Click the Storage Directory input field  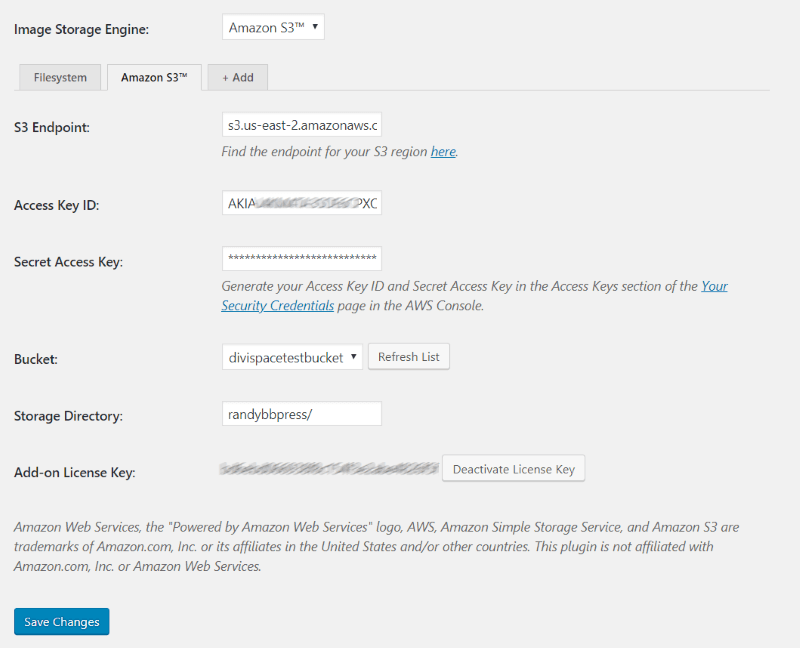(301, 413)
